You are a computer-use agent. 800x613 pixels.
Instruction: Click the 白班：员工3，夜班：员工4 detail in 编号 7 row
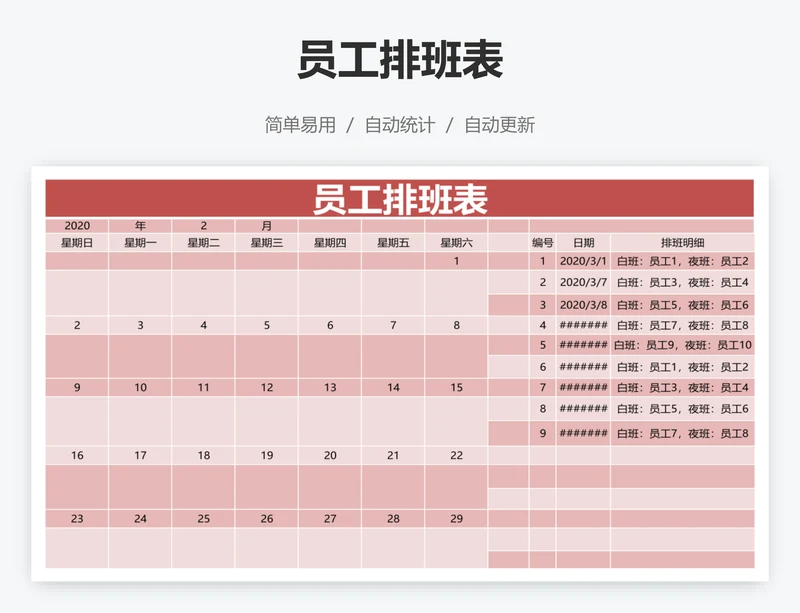pyautogui.click(x=682, y=388)
